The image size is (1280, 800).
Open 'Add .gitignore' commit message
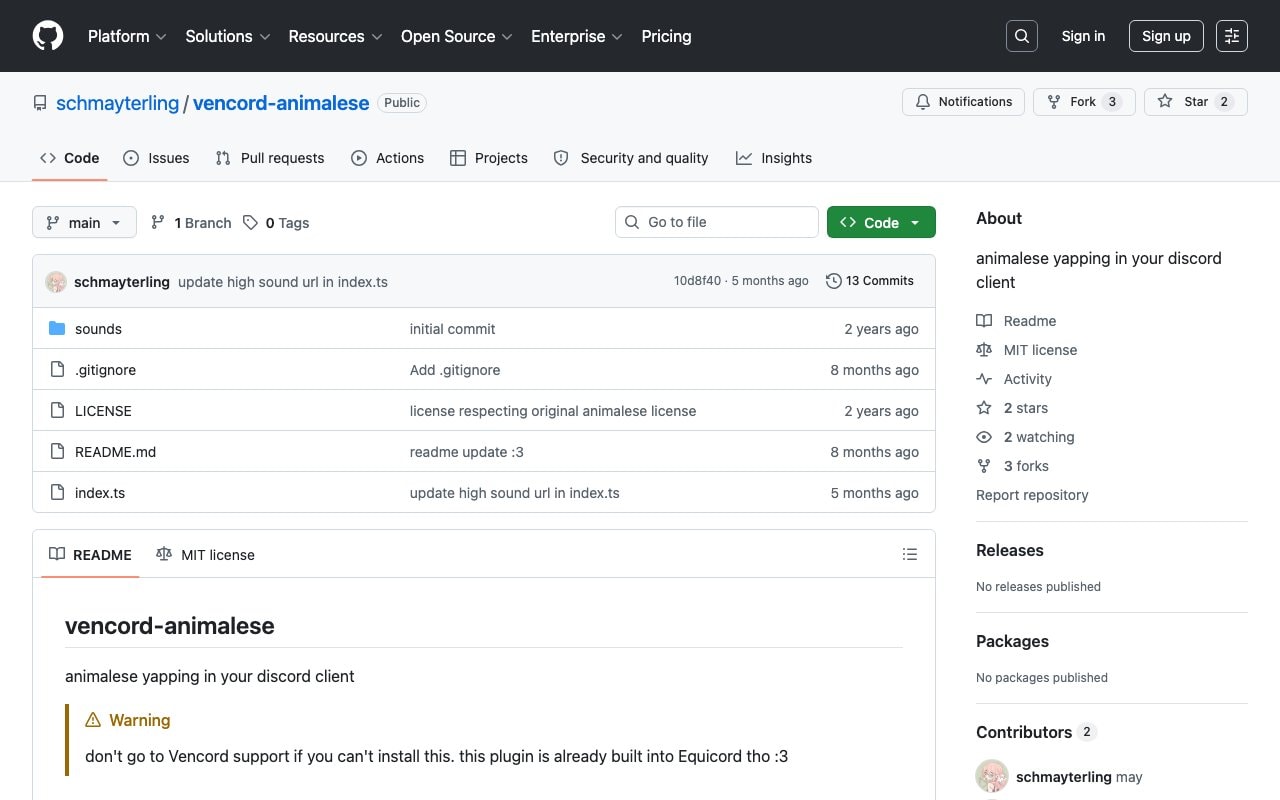pos(455,370)
